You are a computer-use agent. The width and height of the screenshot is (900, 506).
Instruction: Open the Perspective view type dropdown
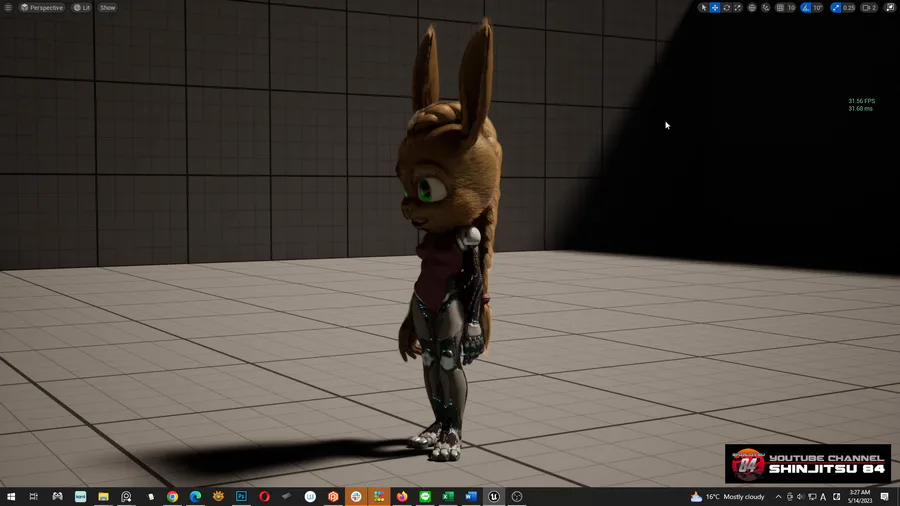tap(41, 7)
